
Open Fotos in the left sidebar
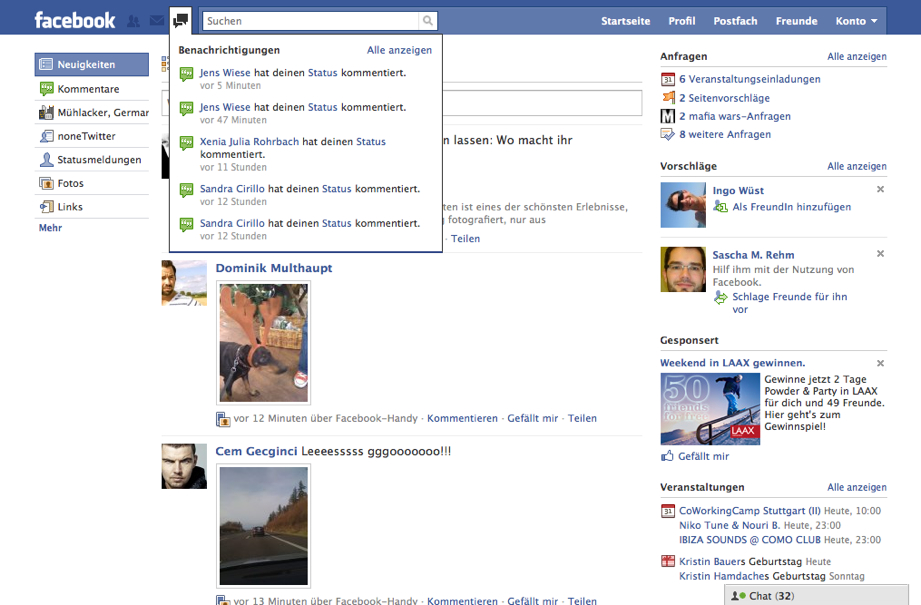(70, 183)
